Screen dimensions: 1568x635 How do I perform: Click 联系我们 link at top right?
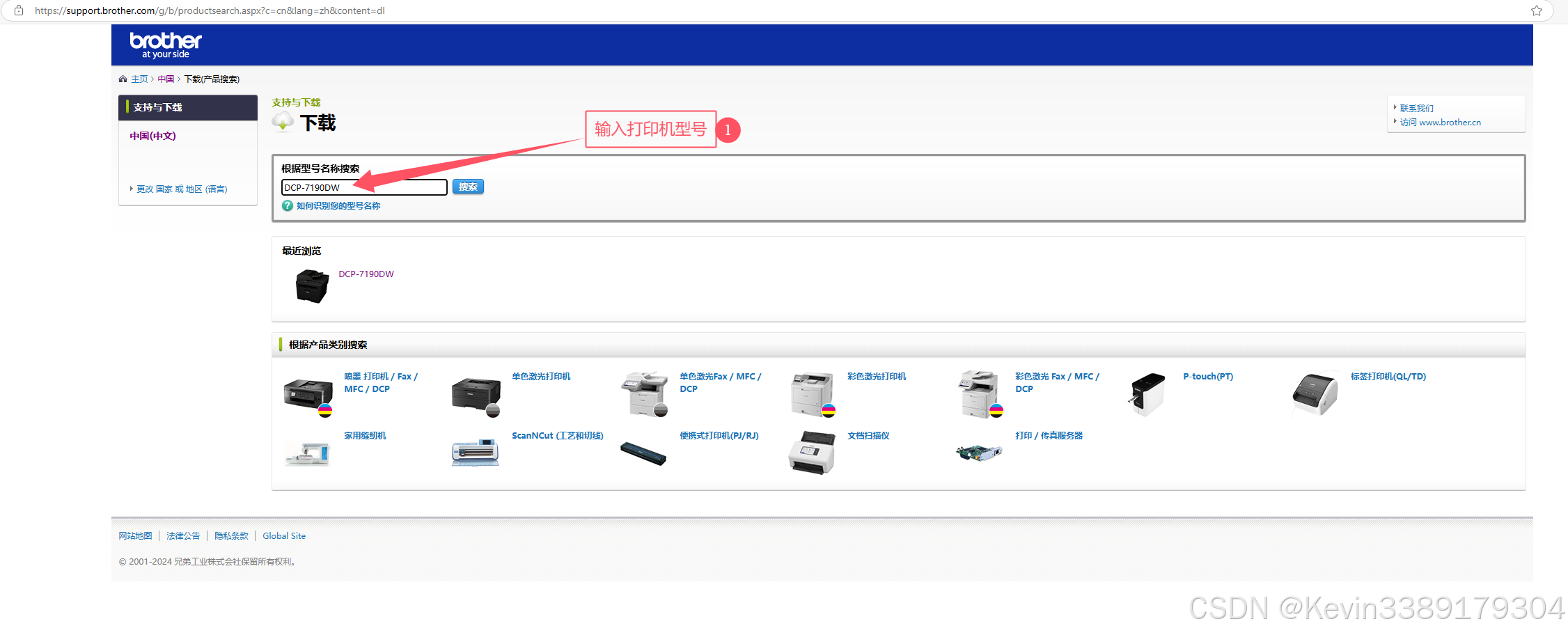click(1416, 109)
